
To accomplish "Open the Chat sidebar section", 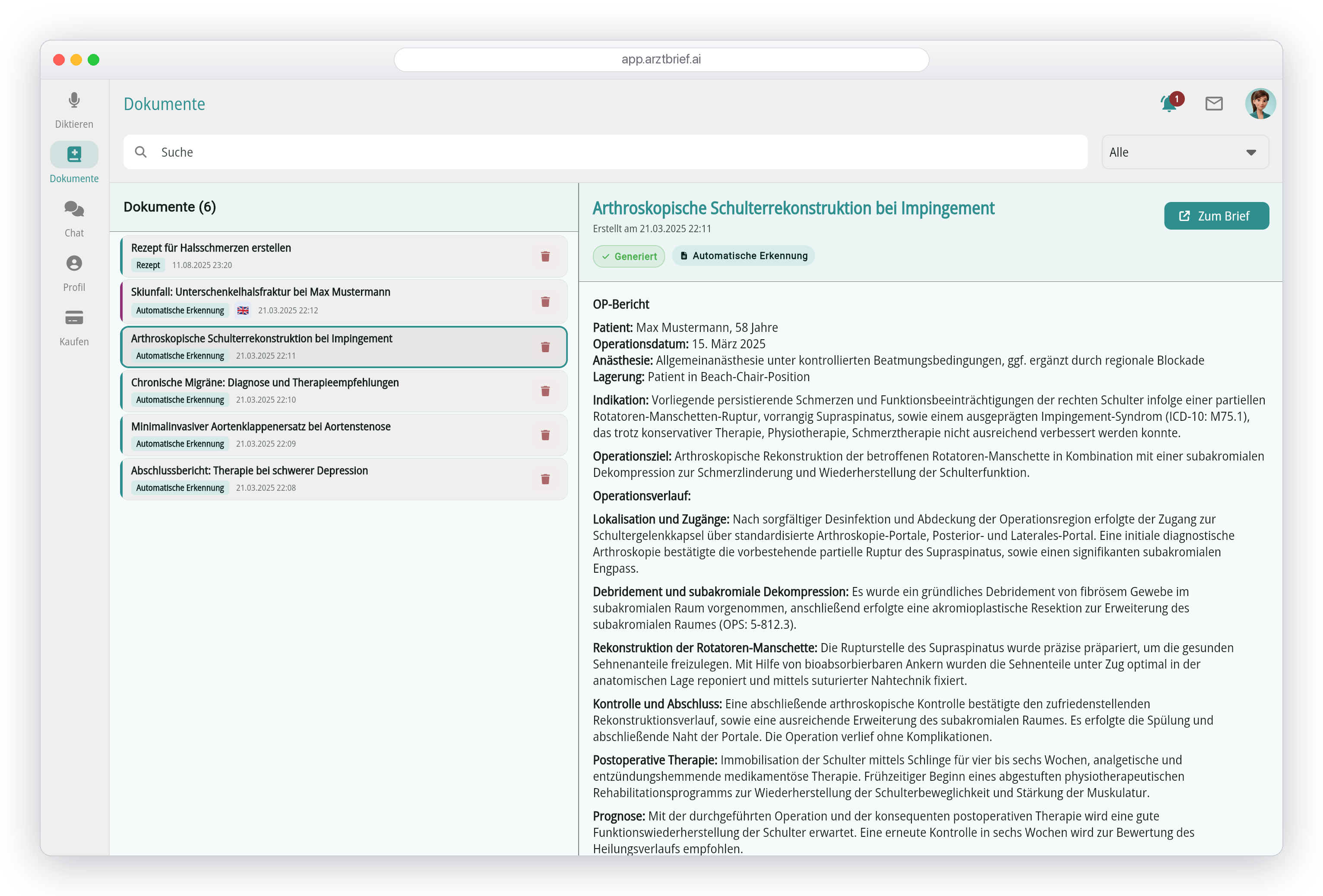I will (74, 219).
